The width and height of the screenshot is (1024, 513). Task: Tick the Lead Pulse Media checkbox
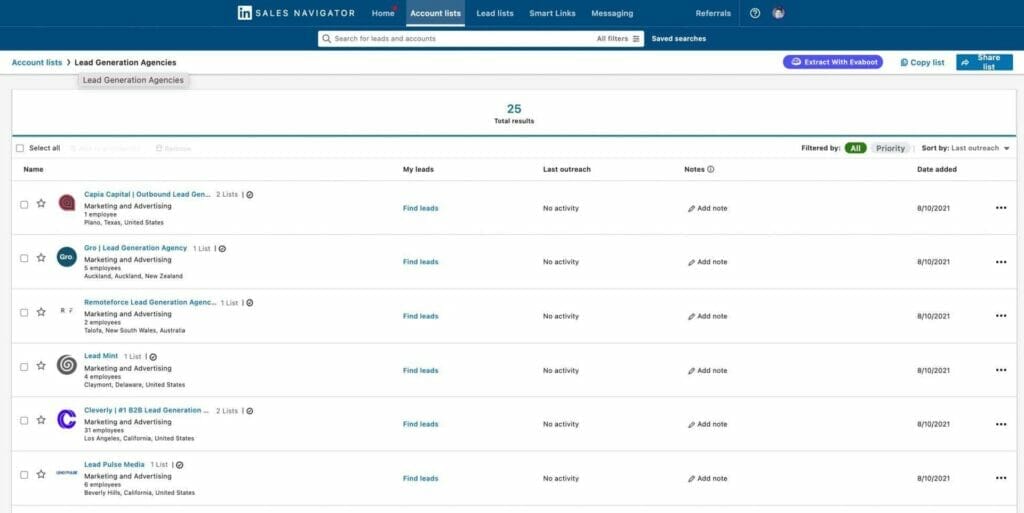tap(24, 474)
